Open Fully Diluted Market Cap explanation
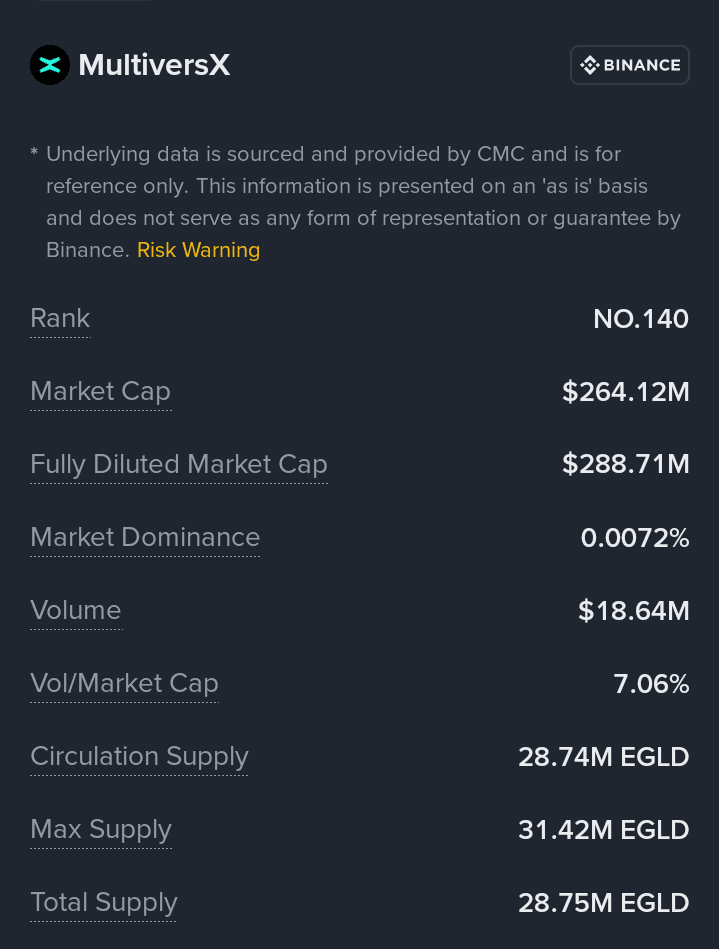 tap(178, 465)
